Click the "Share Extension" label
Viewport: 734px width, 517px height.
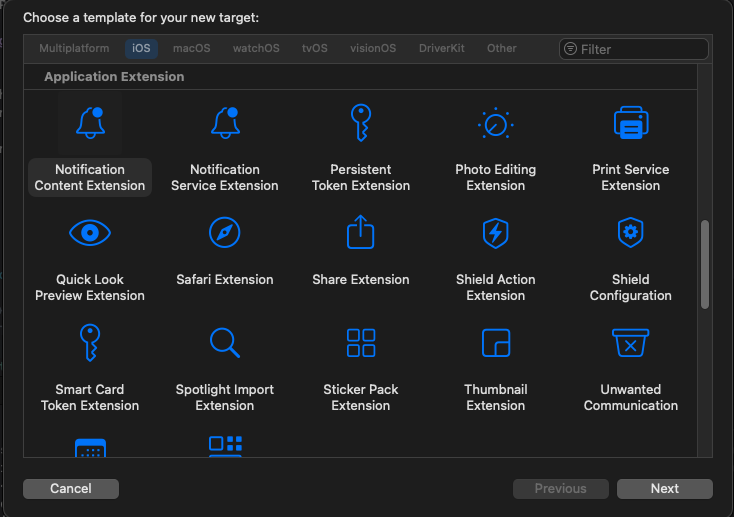click(x=361, y=280)
